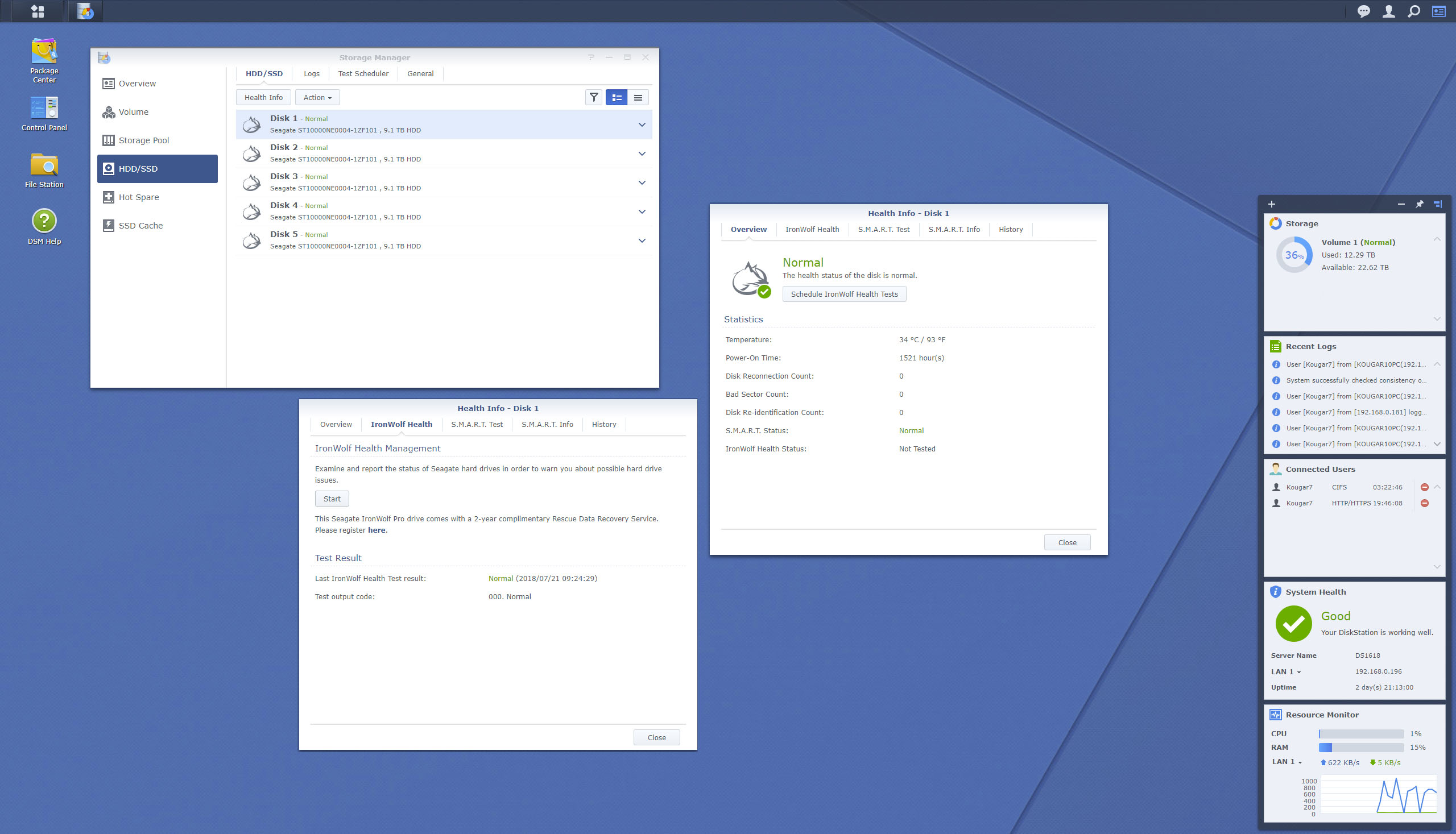Open Control Panel desktop icon
The height and width of the screenshot is (834, 1456).
pyautogui.click(x=44, y=114)
